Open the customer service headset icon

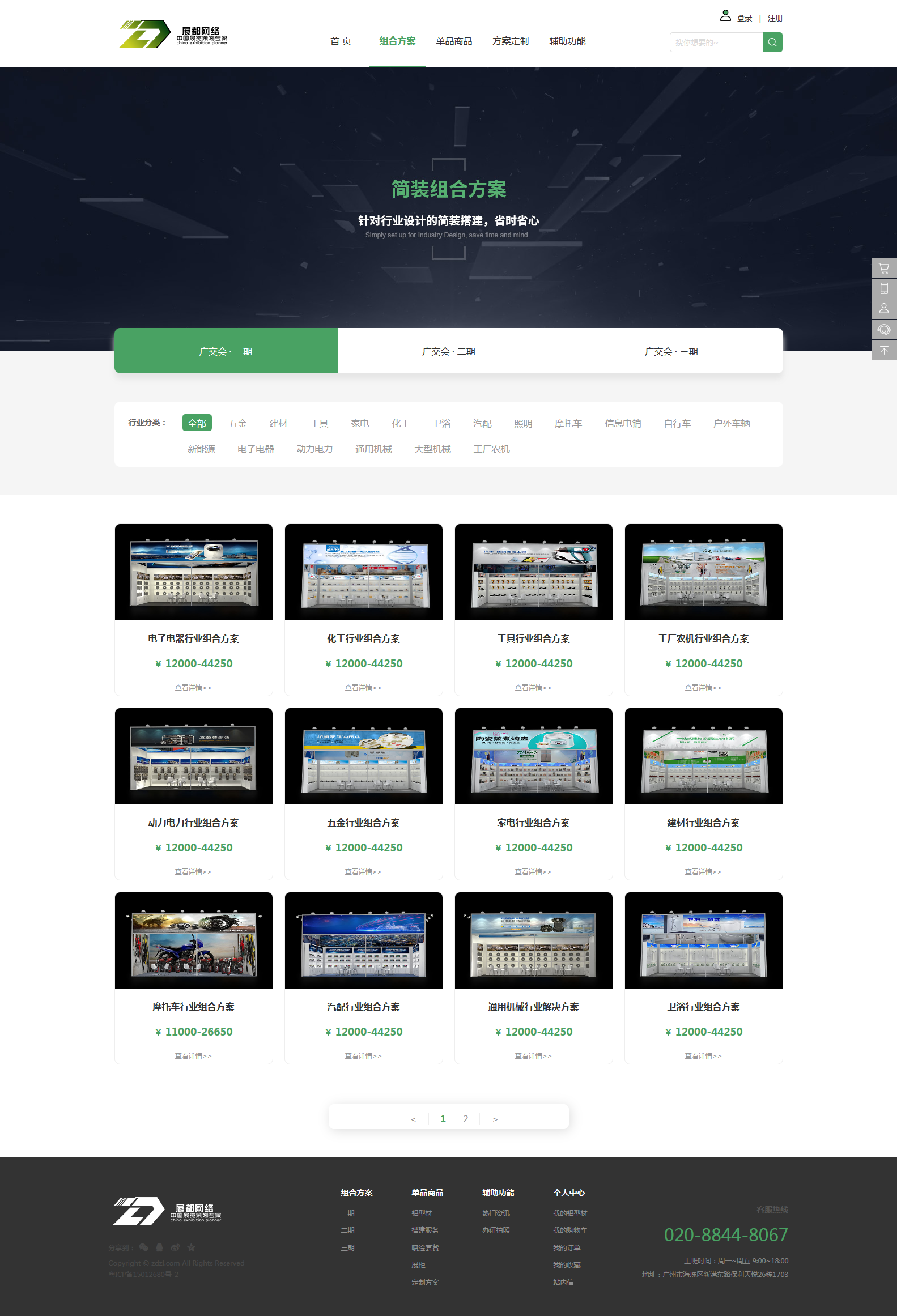click(883, 330)
